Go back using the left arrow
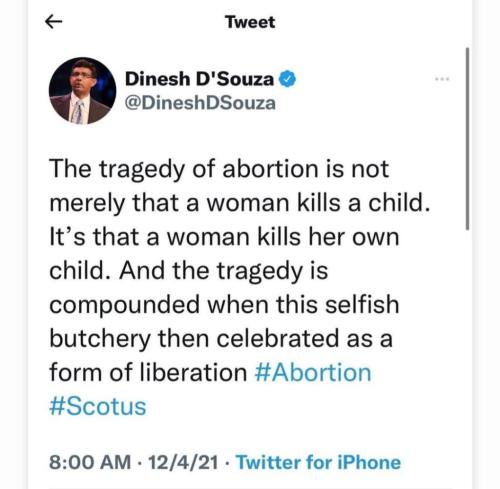The image size is (500, 489). pyautogui.click(x=53, y=22)
